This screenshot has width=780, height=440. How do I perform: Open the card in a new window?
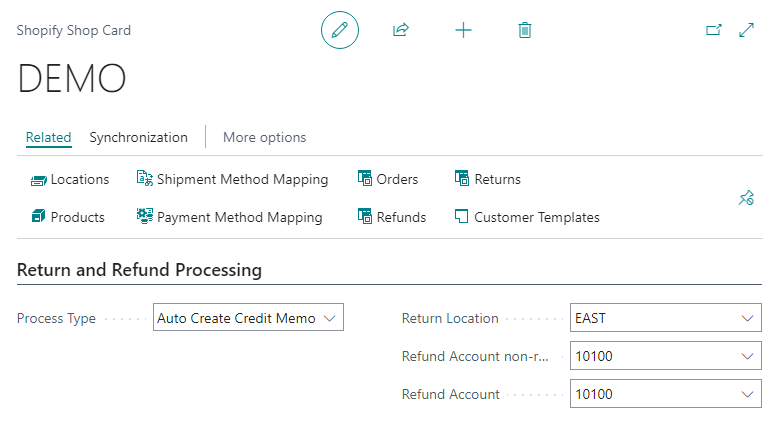point(714,30)
